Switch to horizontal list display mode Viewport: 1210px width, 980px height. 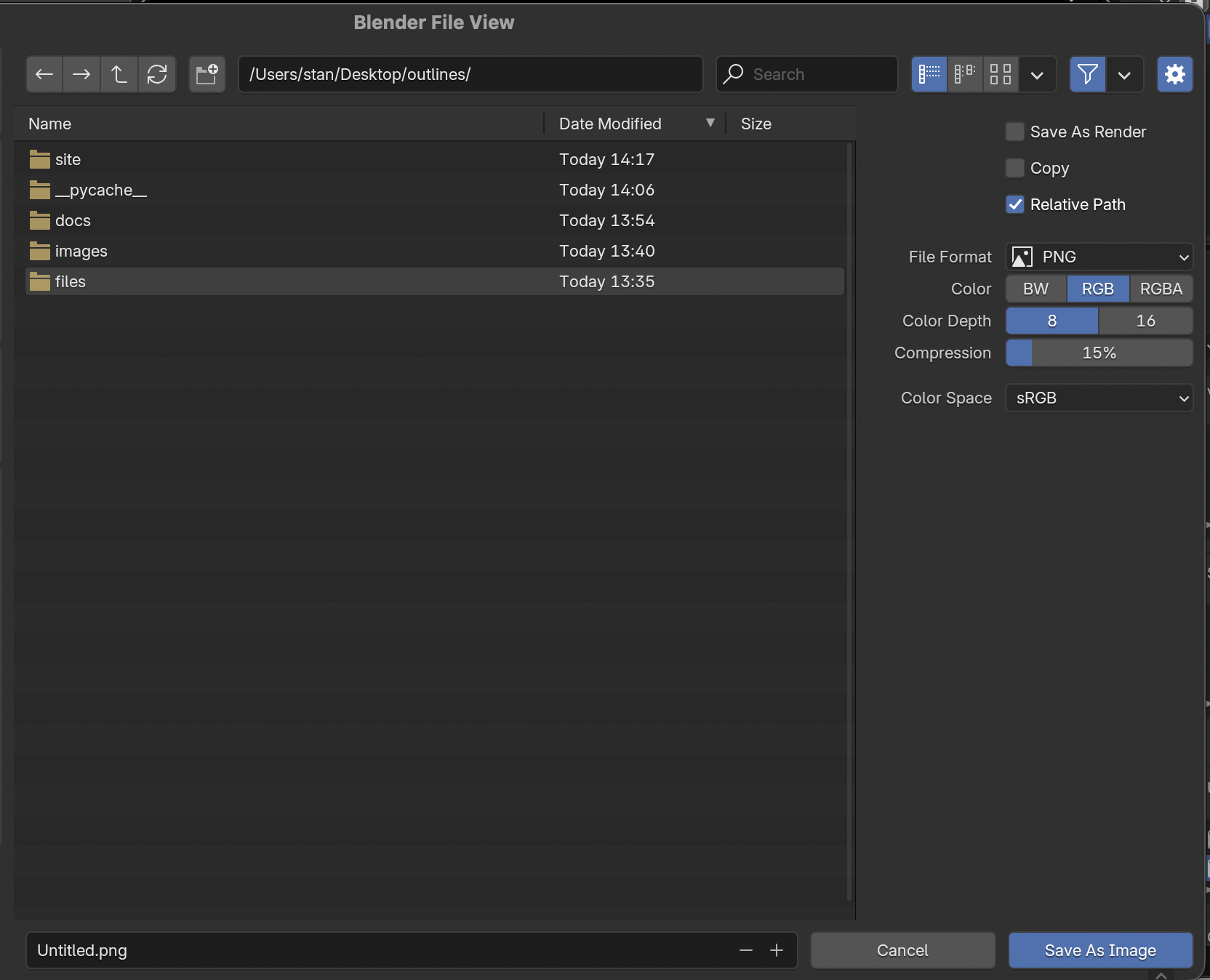pyautogui.click(x=965, y=74)
